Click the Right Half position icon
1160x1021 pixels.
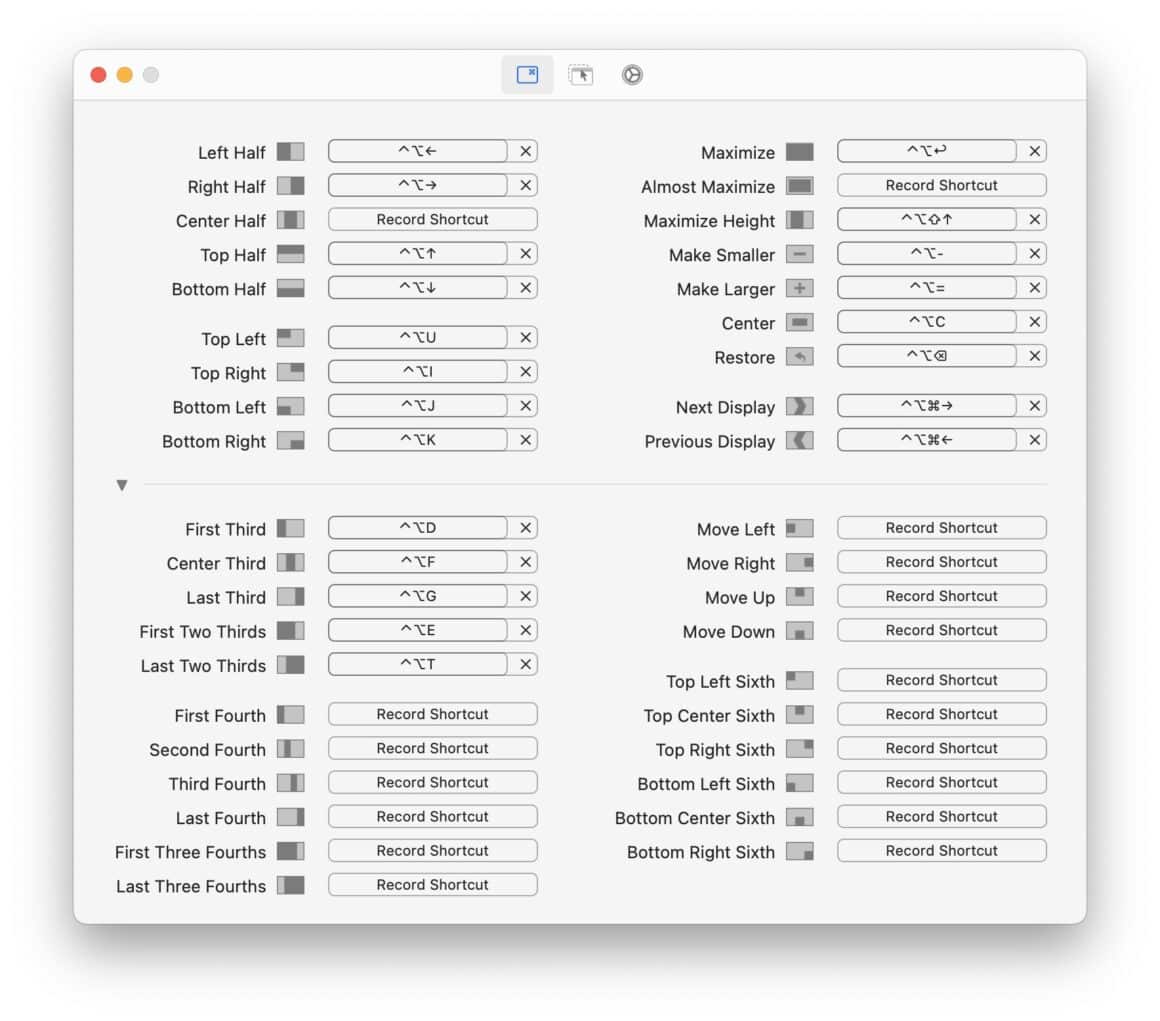coord(291,186)
